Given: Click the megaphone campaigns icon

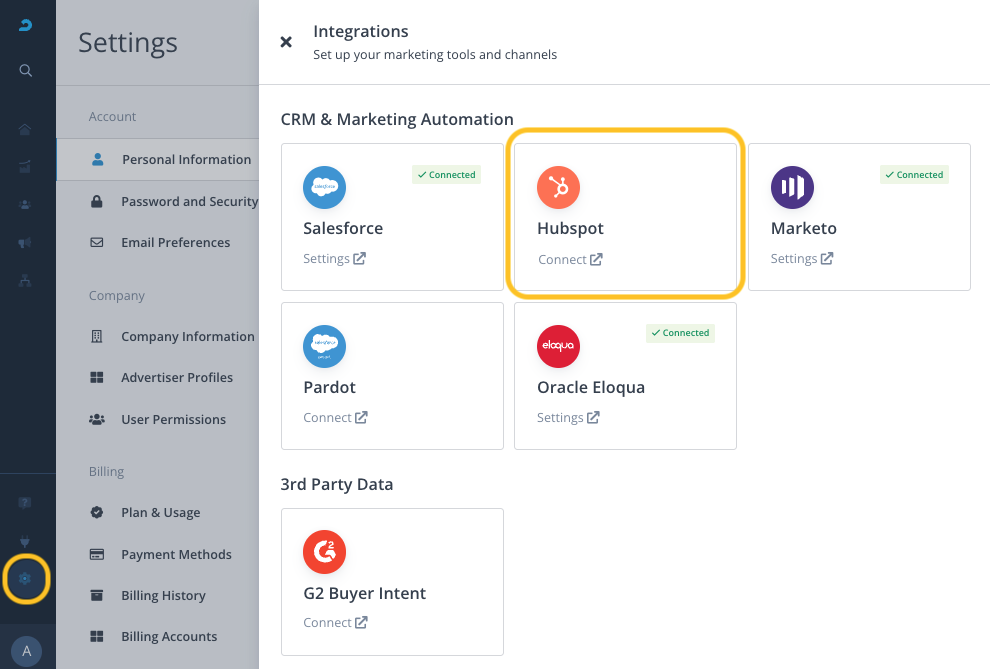Looking at the screenshot, I should click(26, 243).
